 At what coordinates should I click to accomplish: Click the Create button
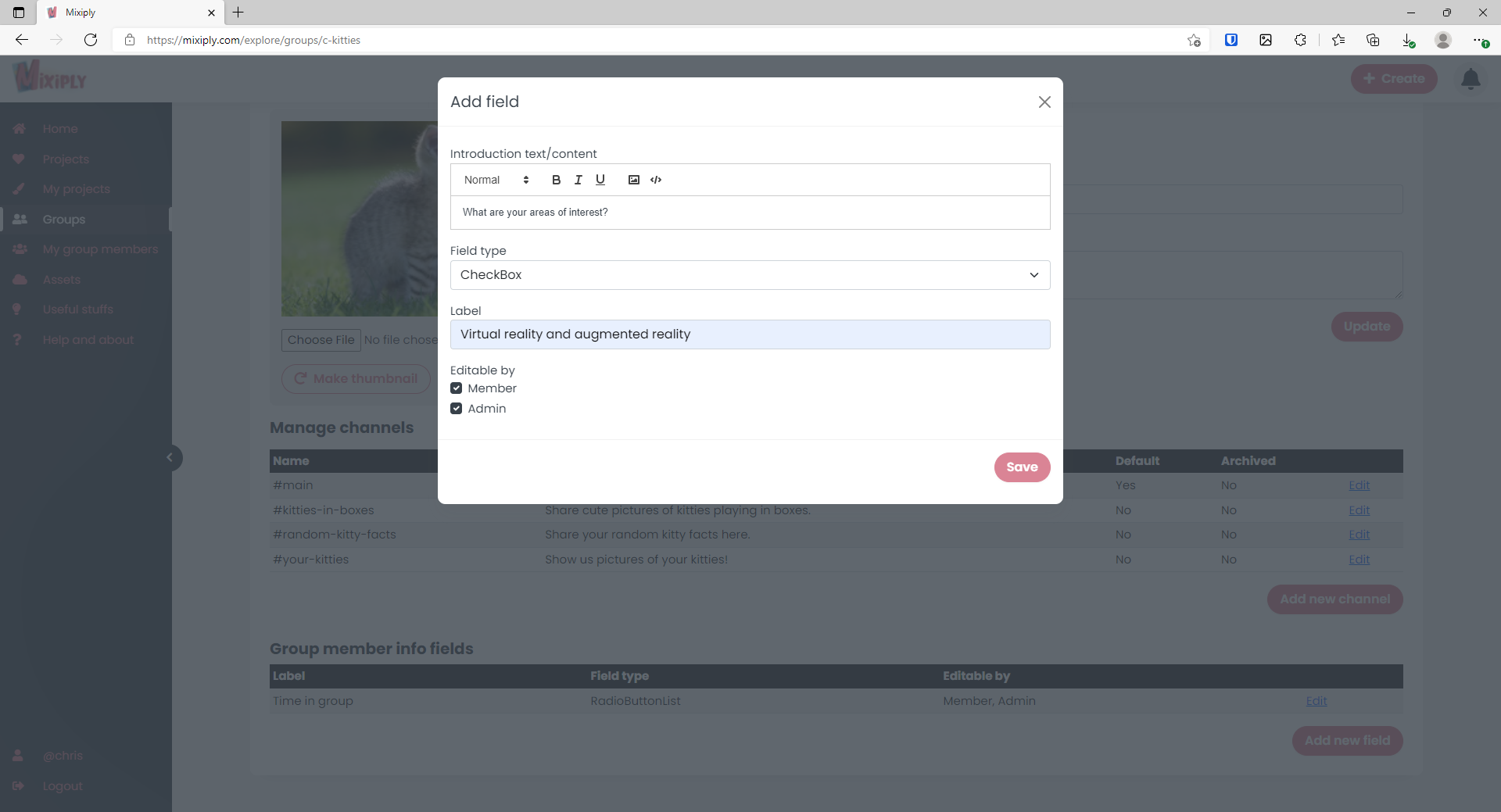[1394, 79]
